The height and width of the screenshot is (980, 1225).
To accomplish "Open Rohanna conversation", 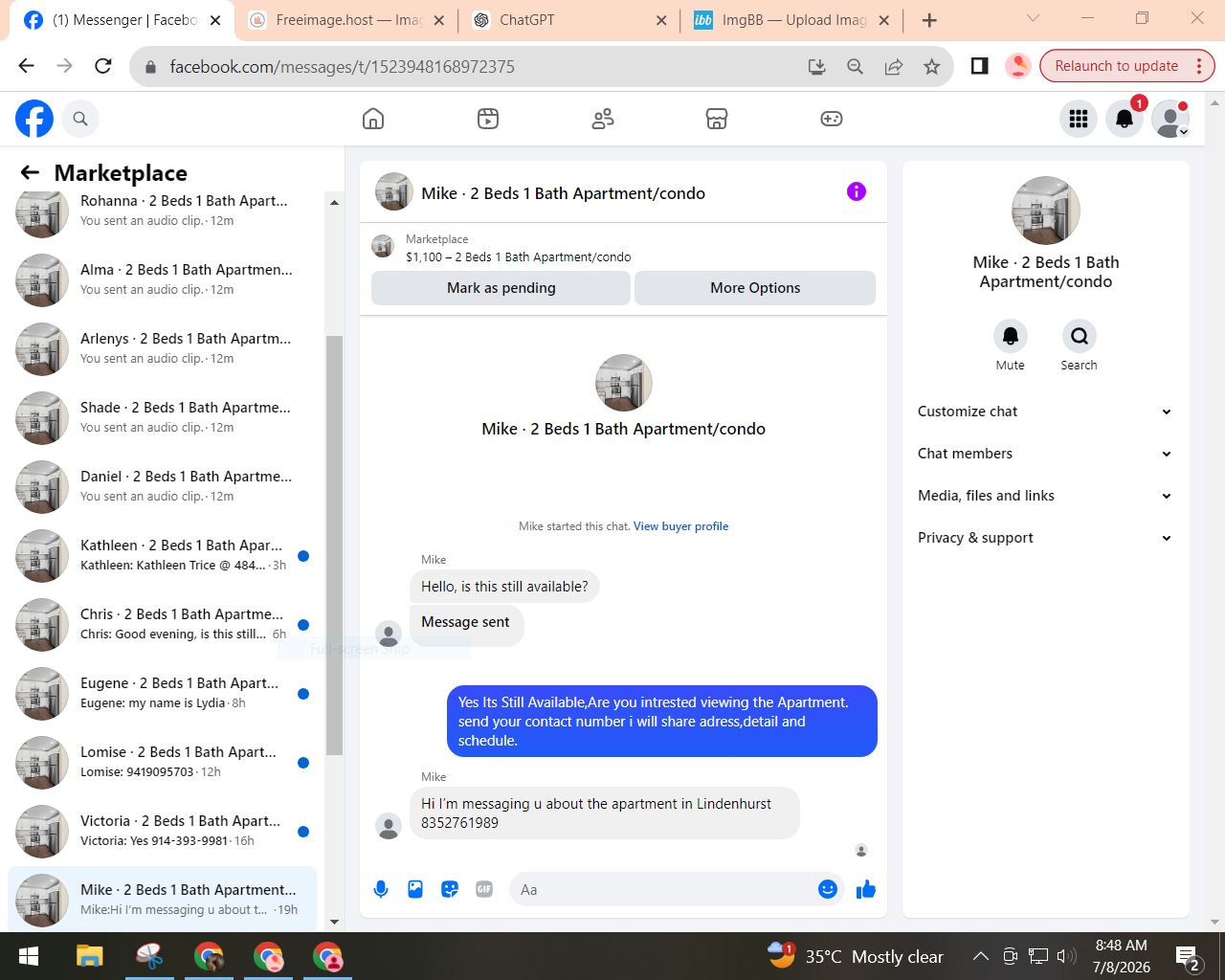I will point(163,212).
